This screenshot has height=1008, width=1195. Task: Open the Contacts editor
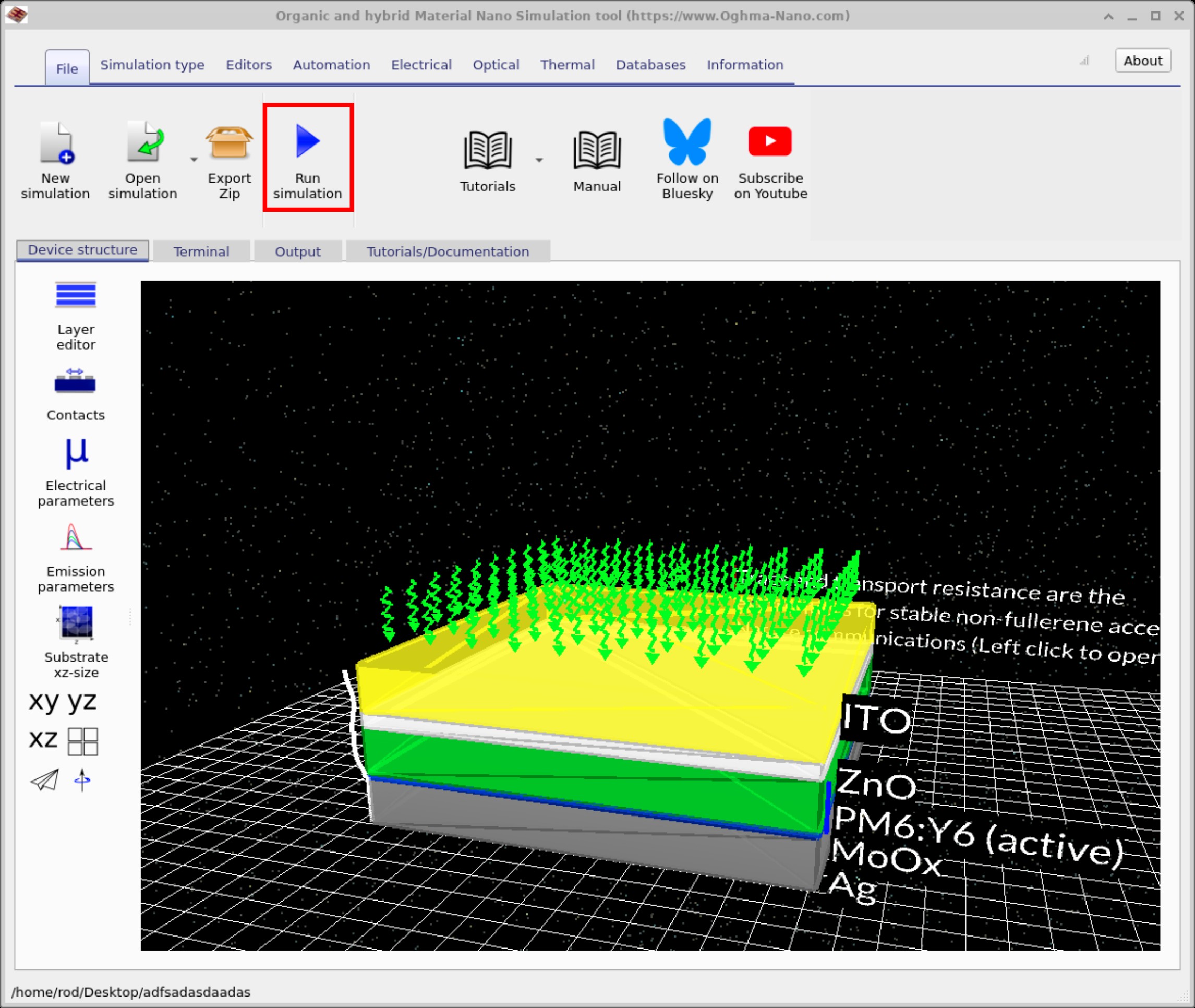click(76, 383)
